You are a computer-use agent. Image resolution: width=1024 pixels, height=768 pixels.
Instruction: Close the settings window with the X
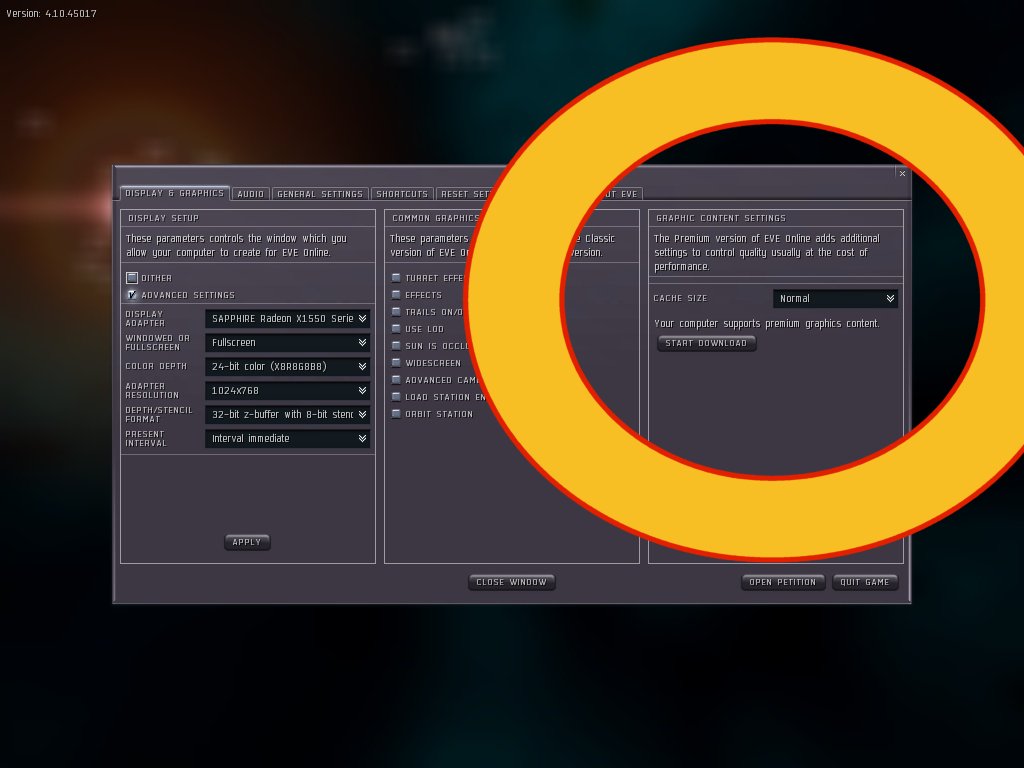pyautogui.click(x=903, y=174)
